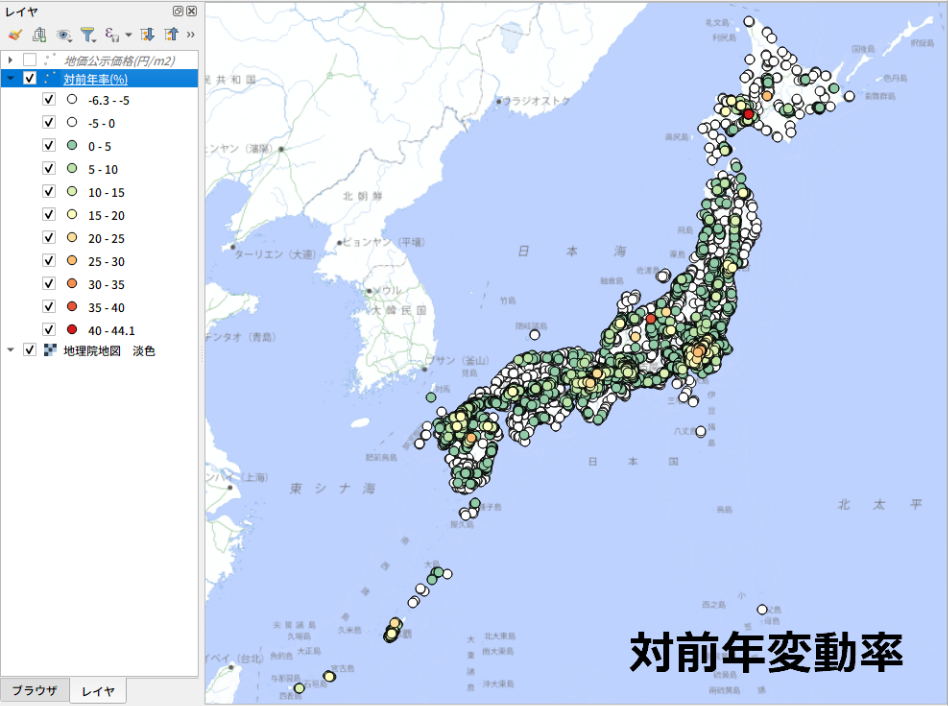Collapse the 対前年率(%) layer legend
This screenshot has width=948, height=706.
click(x=10, y=79)
